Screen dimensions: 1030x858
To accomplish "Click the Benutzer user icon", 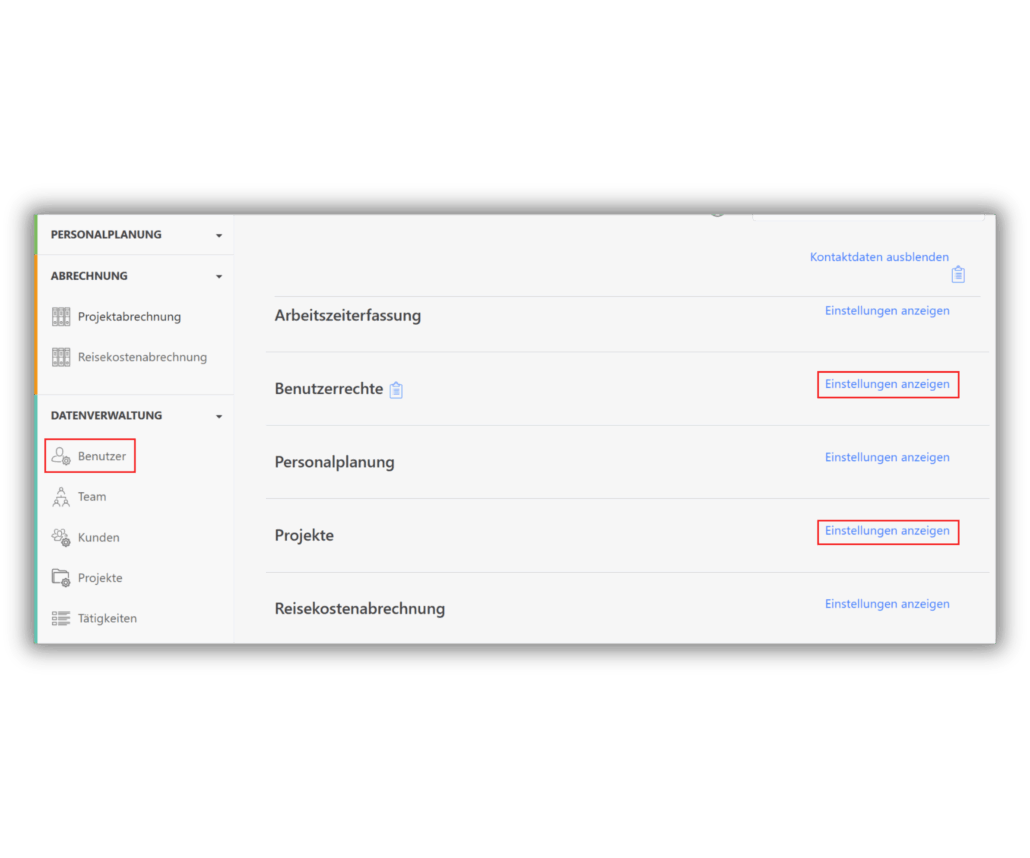I will click(61, 457).
